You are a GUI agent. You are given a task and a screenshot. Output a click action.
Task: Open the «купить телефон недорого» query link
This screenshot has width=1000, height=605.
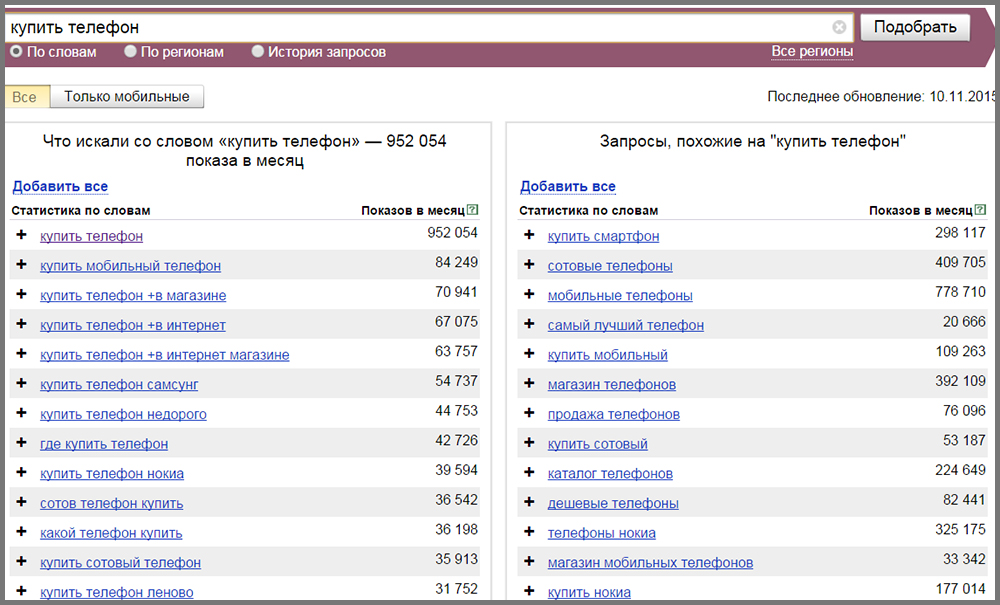[123, 414]
